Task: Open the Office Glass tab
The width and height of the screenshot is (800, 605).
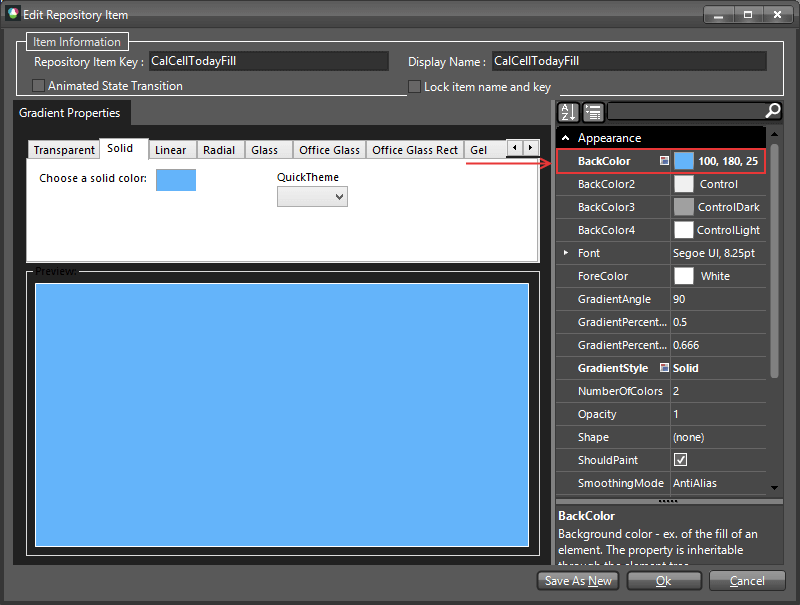Action: 329,149
